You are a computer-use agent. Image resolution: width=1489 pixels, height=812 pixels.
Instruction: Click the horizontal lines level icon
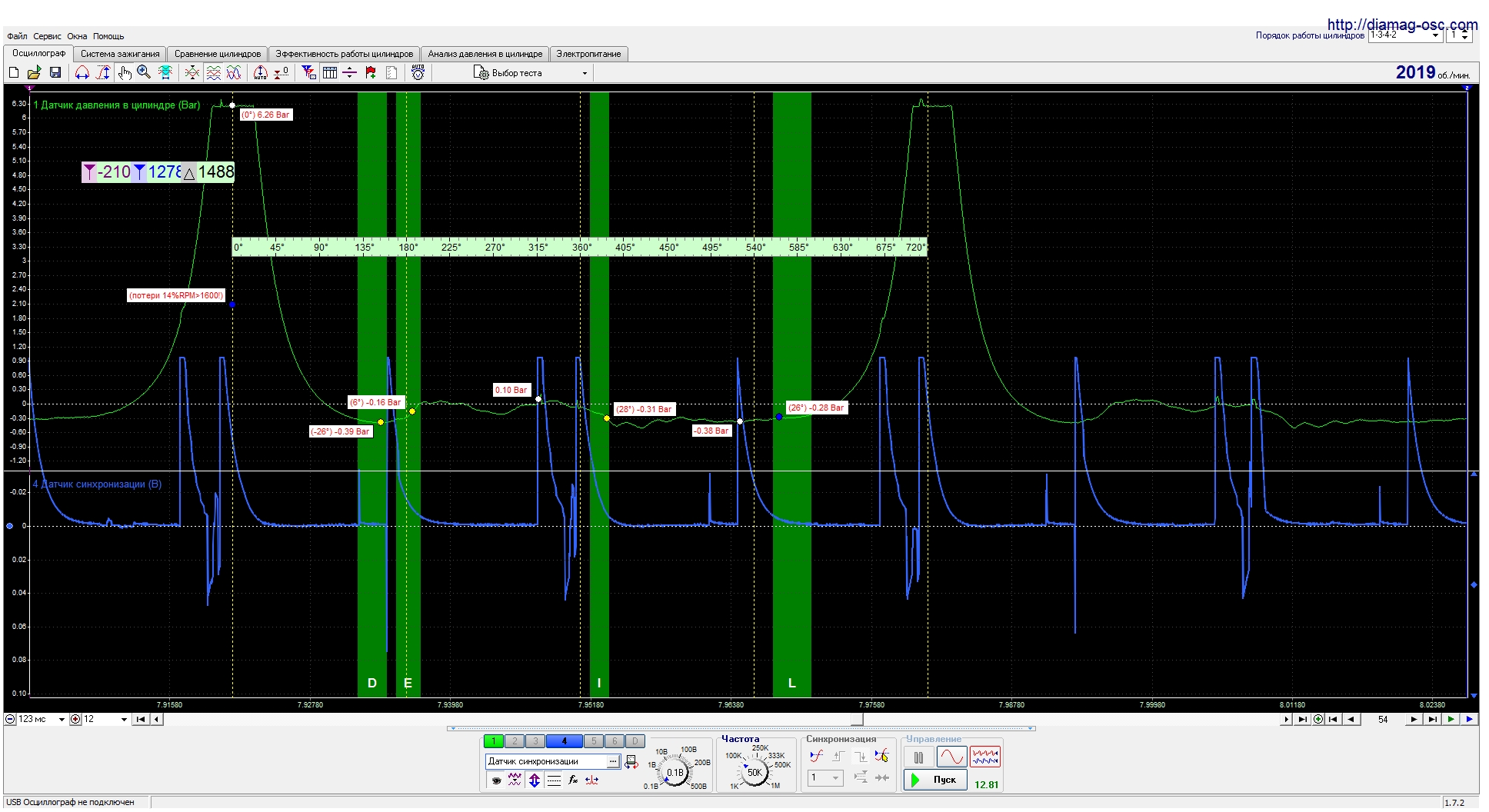[x=554, y=780]
